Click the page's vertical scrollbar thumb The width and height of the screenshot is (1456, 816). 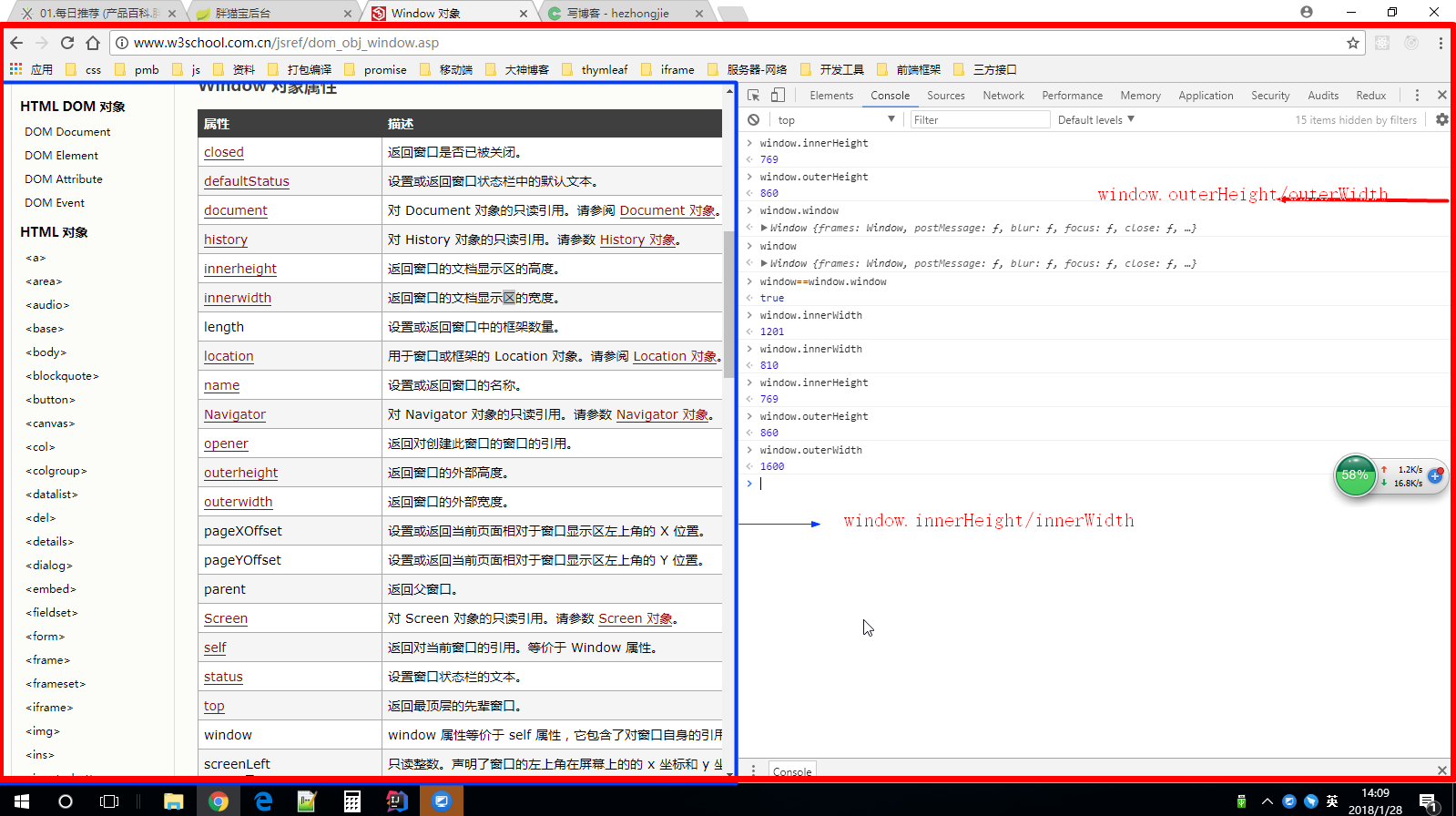(728, 303)
